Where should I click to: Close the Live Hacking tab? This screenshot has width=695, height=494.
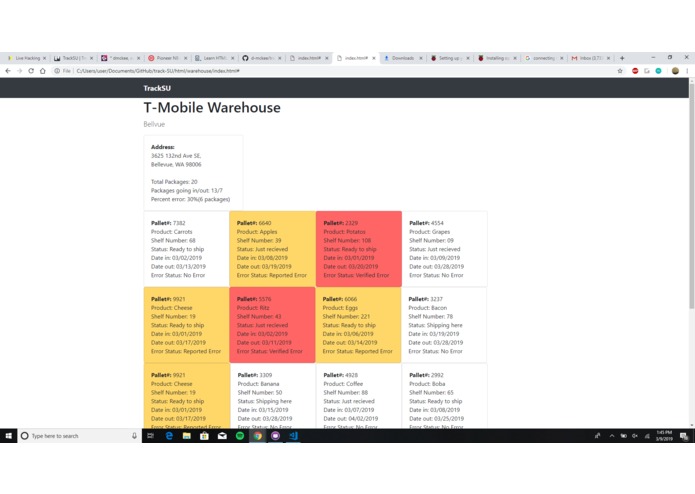pos(44,58)
